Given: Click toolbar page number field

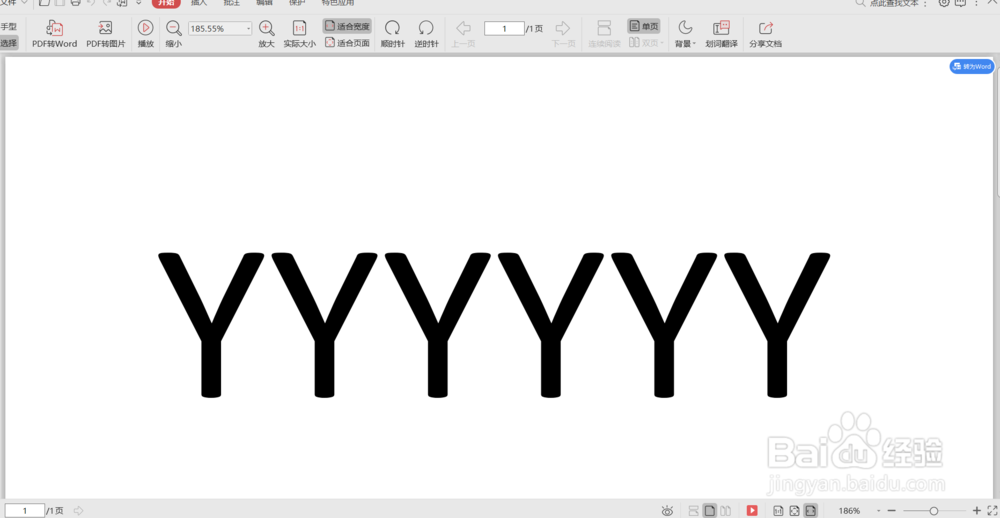Looking at the screenshot, I should (504, 29).
